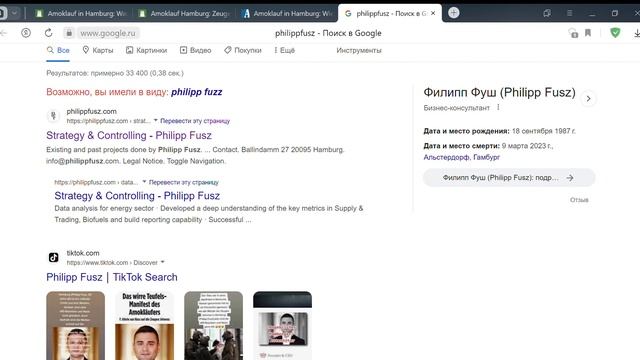Click the tiktok.com site name text
The image size is (640, 360).
coord(83,253)
